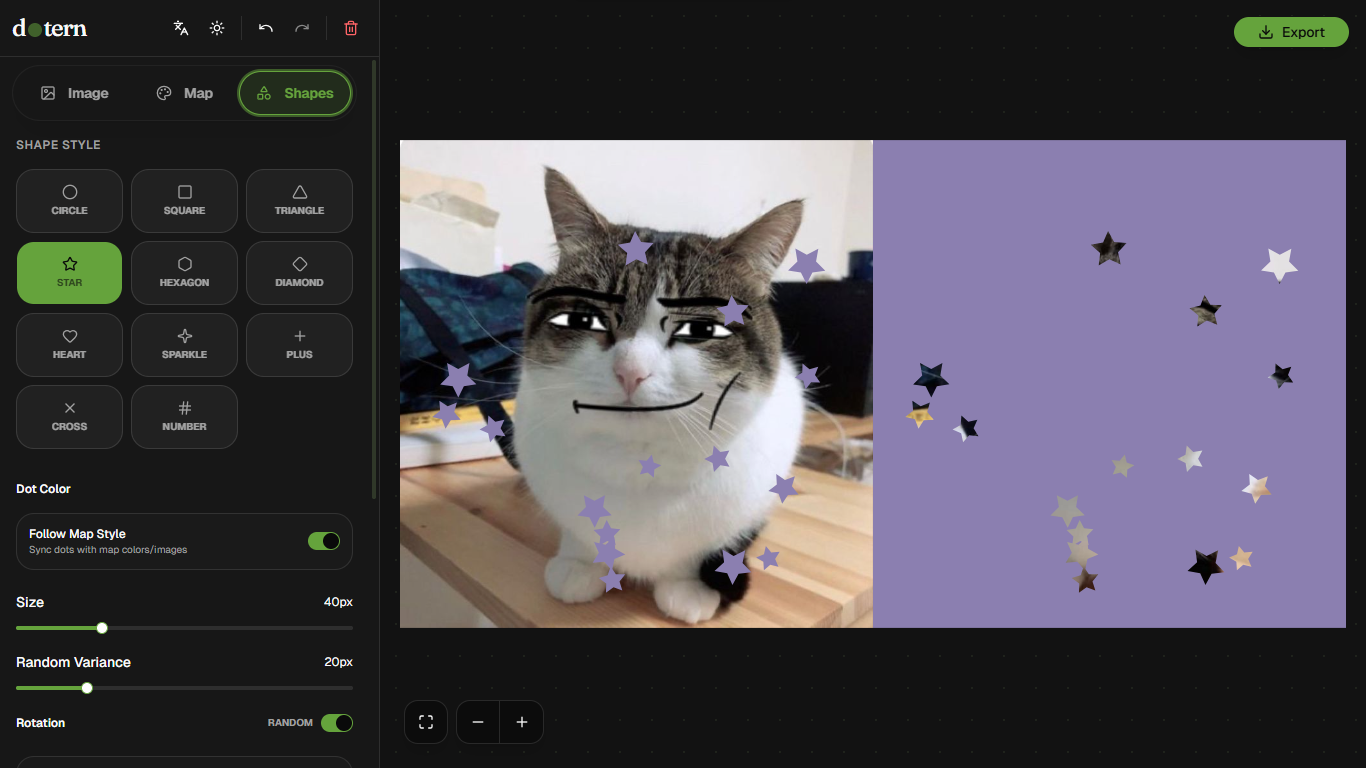Switch to the Map tab
The image size is (1366, 768).
click(x=185, y=93)
